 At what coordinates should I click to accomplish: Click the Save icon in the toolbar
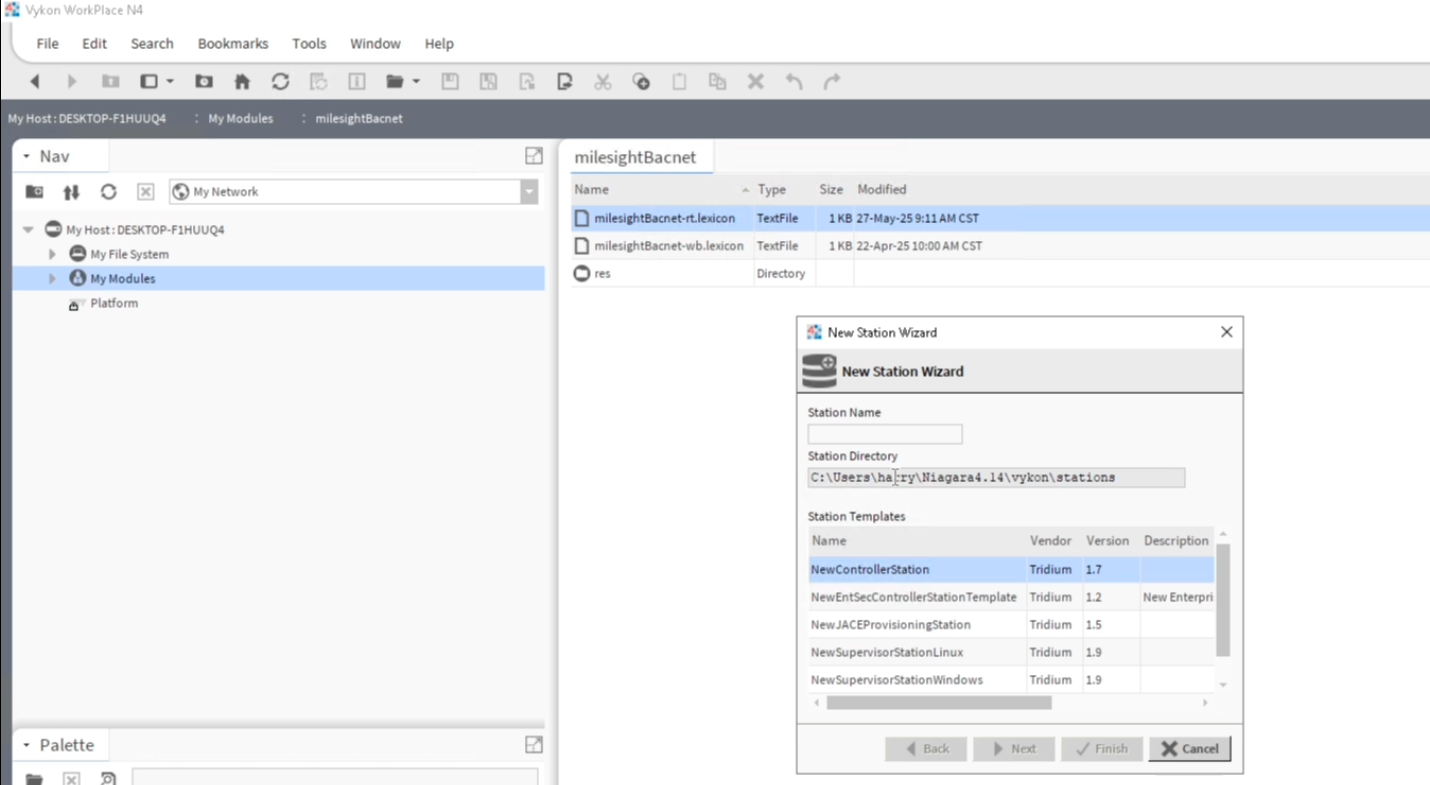pos(450,82)
